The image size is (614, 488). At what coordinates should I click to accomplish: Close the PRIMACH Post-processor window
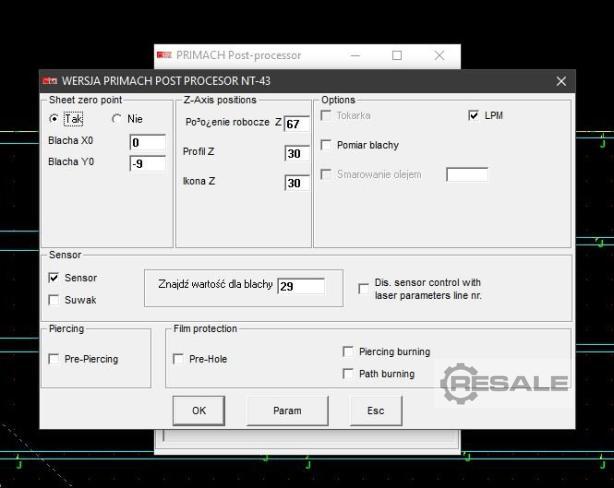click(x=439, y=56)
